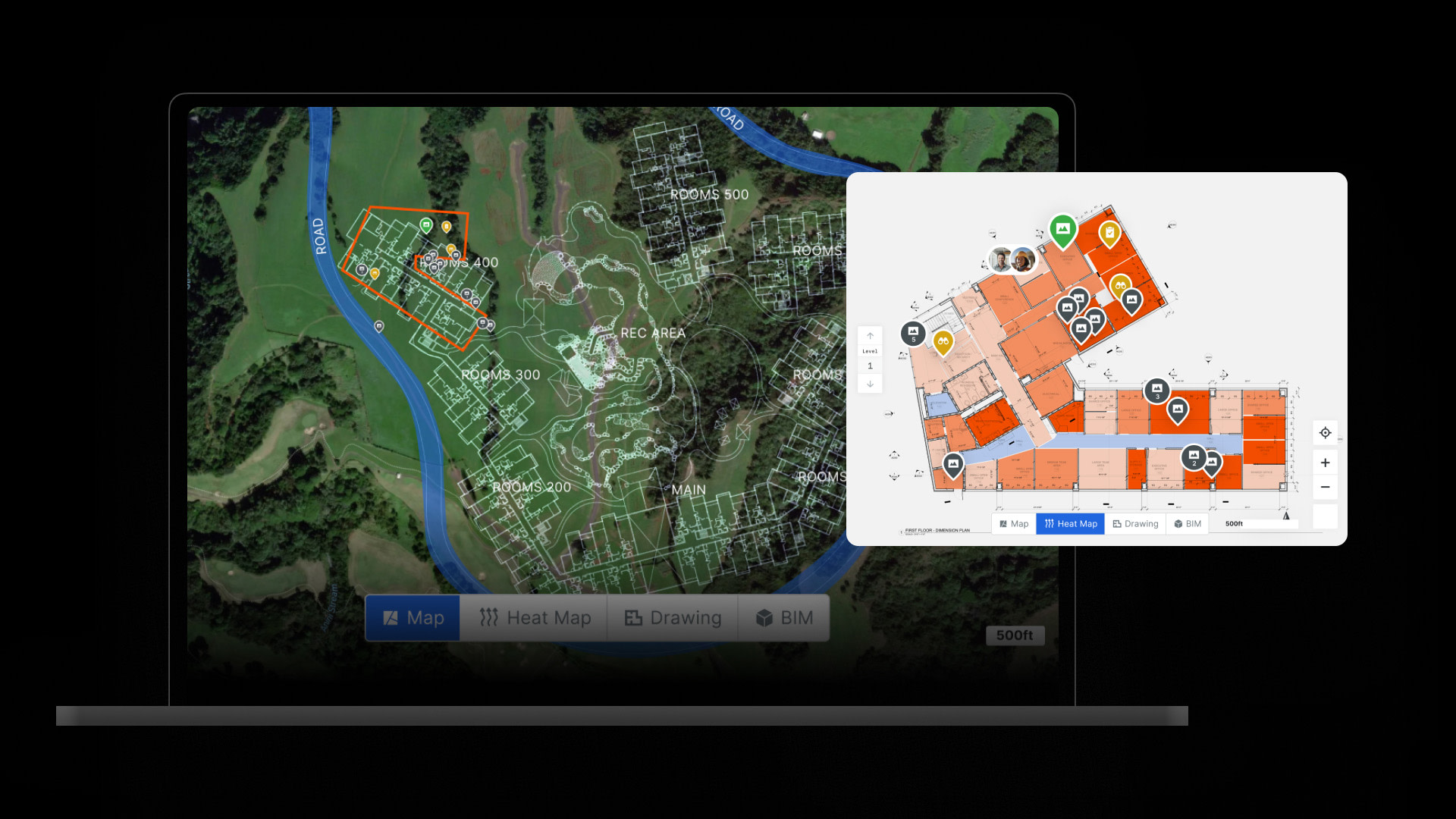
Task: Switch to Heat Map view in the main toolbar
Action: click(535, 617)
